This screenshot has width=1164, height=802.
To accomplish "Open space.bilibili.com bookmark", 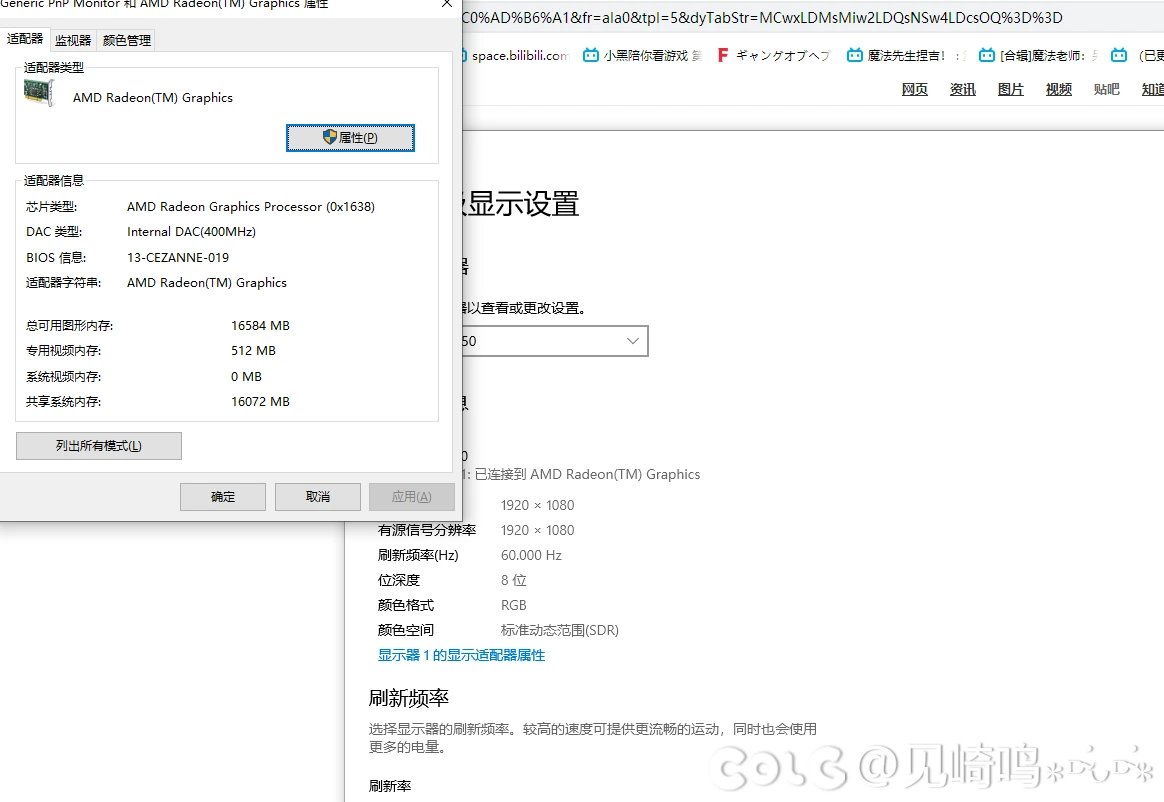I will tap(515, 56).
